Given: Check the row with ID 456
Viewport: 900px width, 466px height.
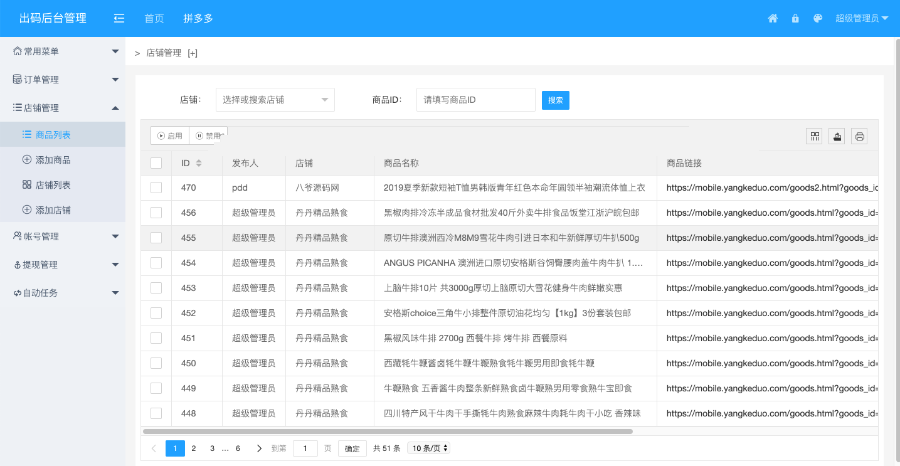Looking at the screenshot, I should pos(156,213).
